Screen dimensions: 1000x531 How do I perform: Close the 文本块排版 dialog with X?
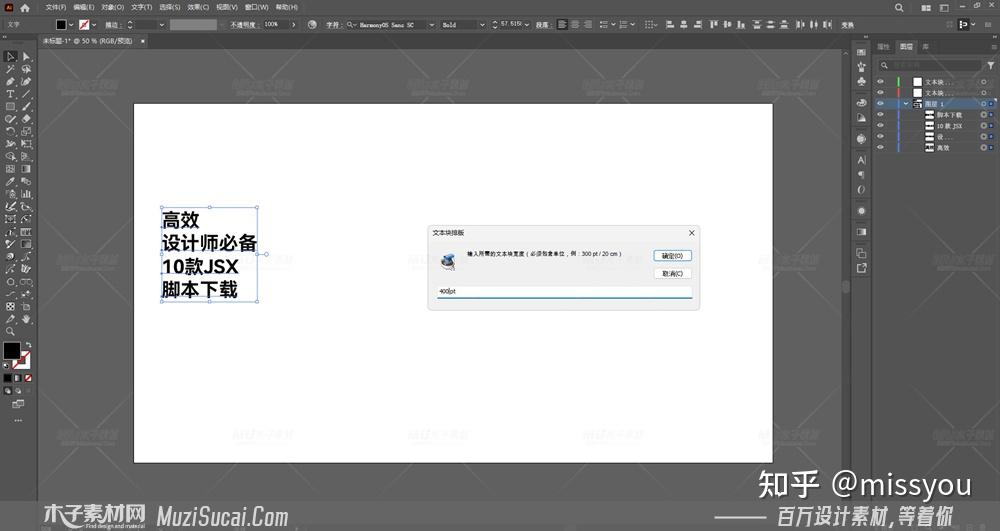point(691,233)
